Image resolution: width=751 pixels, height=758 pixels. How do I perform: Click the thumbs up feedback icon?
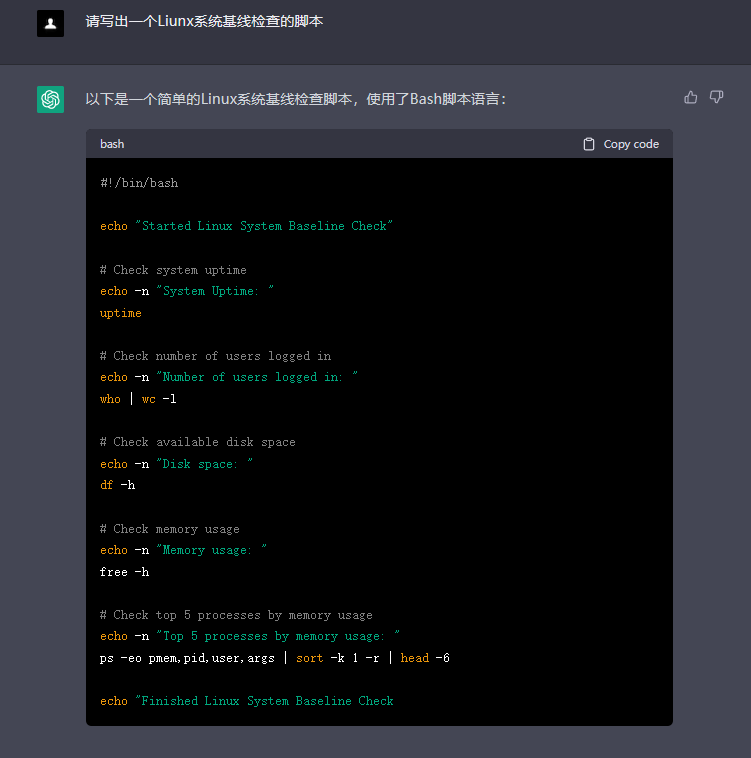click(x=691, y=97)
